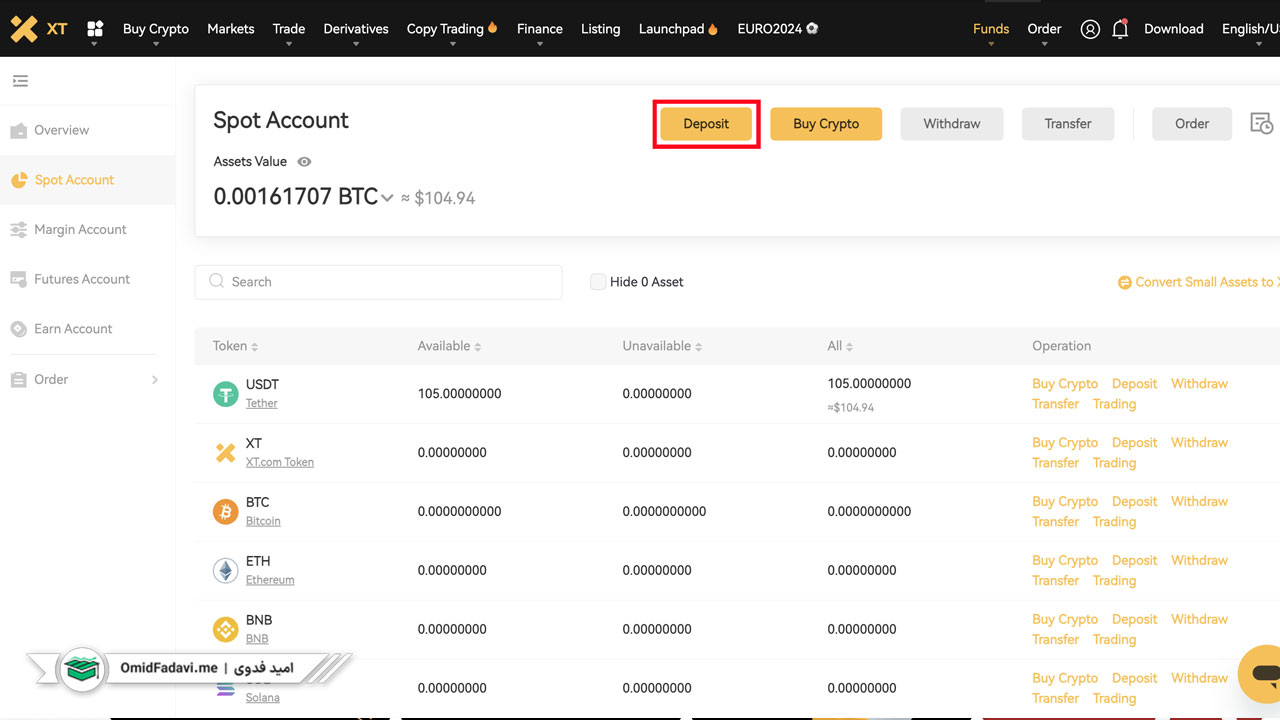The image size is (1280, 720).
Task: Click Buy Crypto link in BNB row
Action: (x=1065, y=620)
